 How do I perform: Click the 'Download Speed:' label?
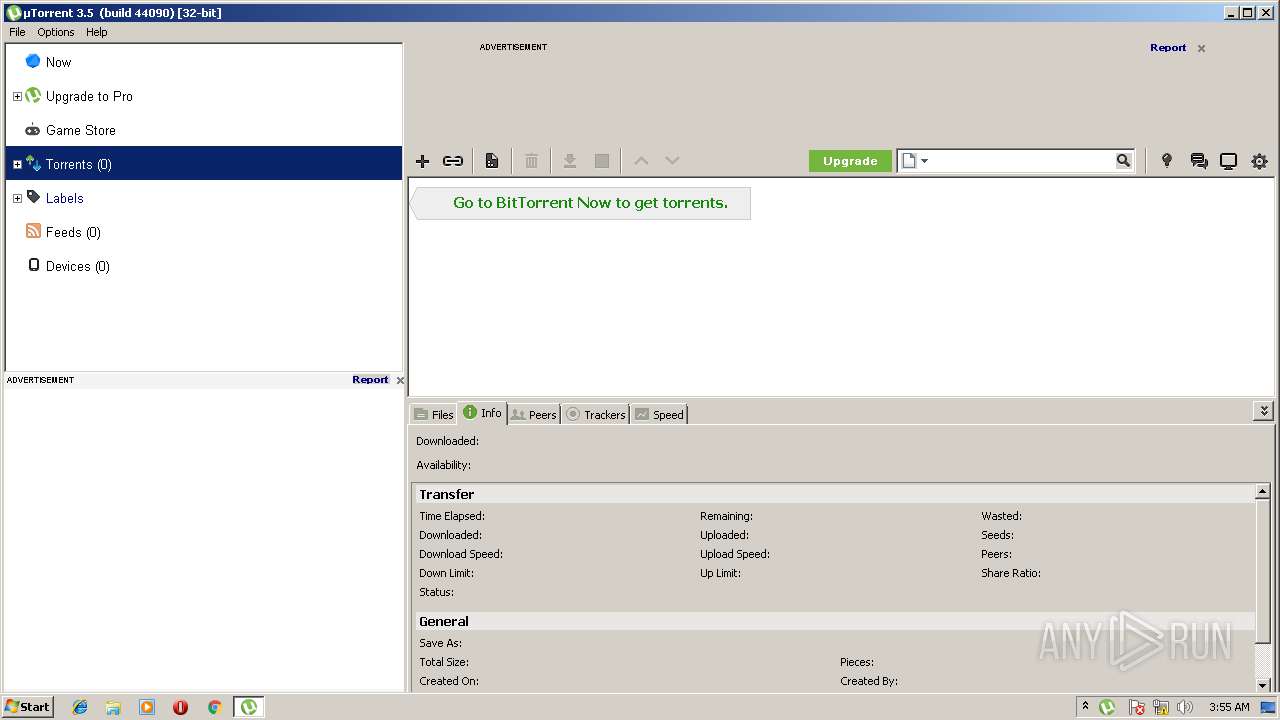click(x=461, y=554)
